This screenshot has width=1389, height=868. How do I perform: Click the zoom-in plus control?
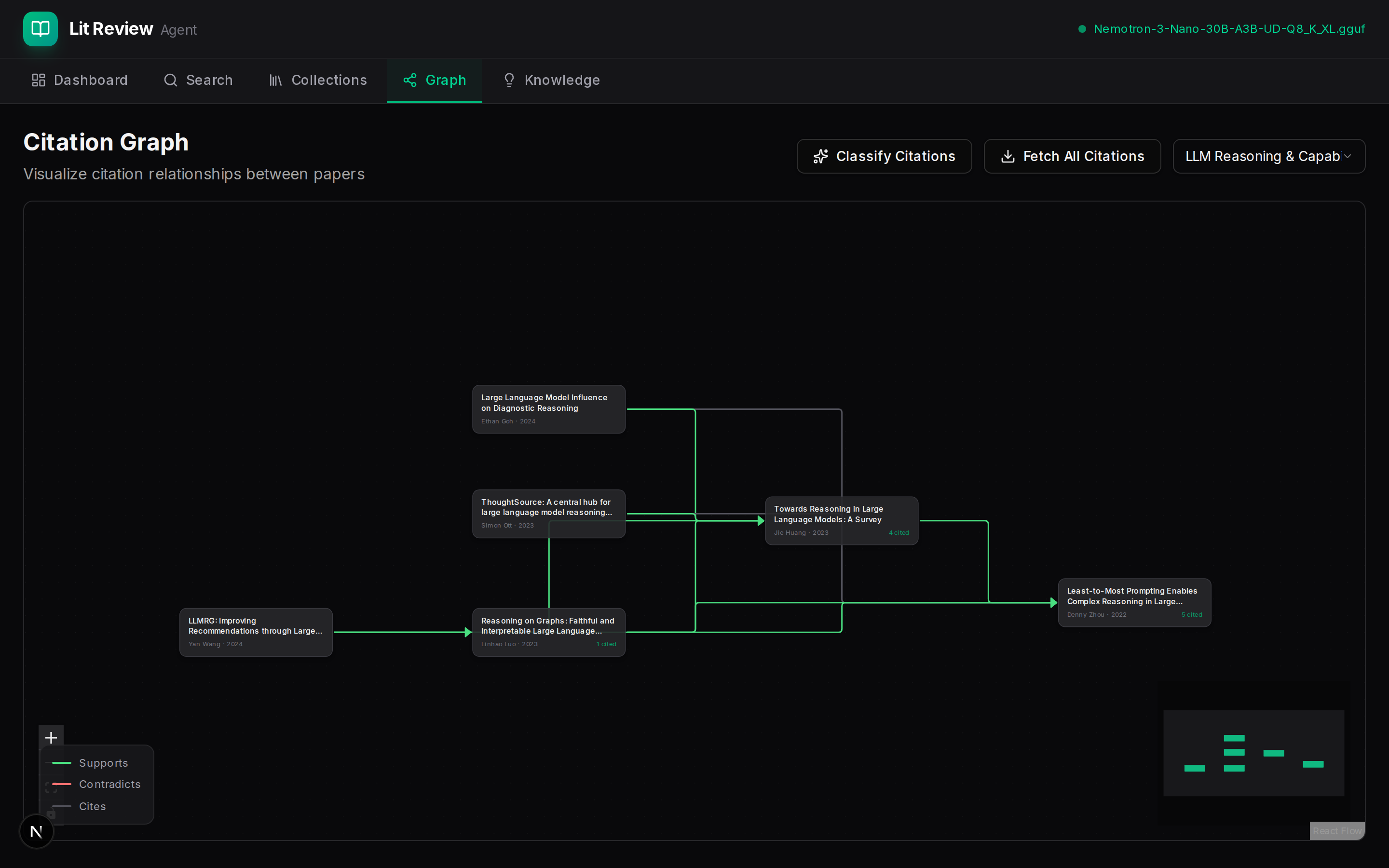51,737
